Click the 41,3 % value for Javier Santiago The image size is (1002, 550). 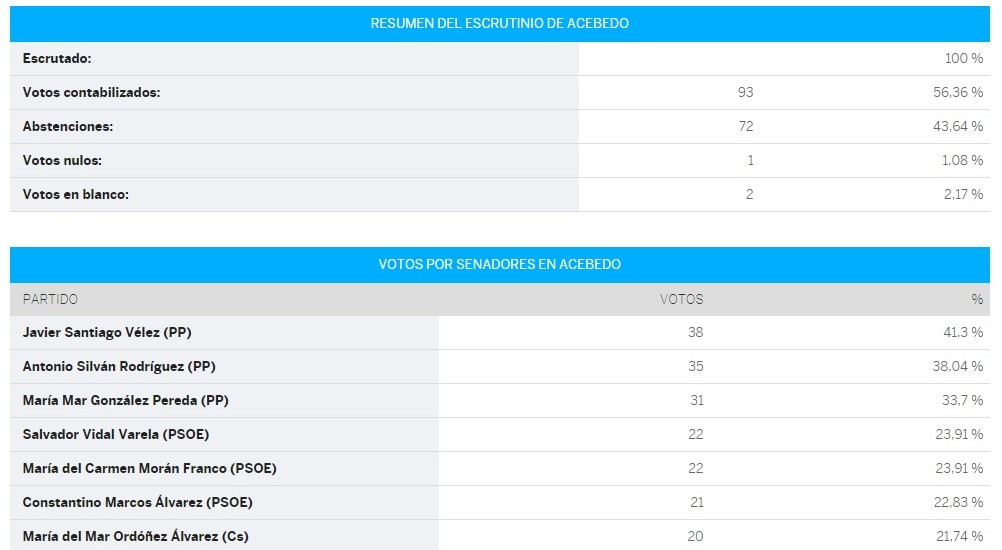coord(962,332)
